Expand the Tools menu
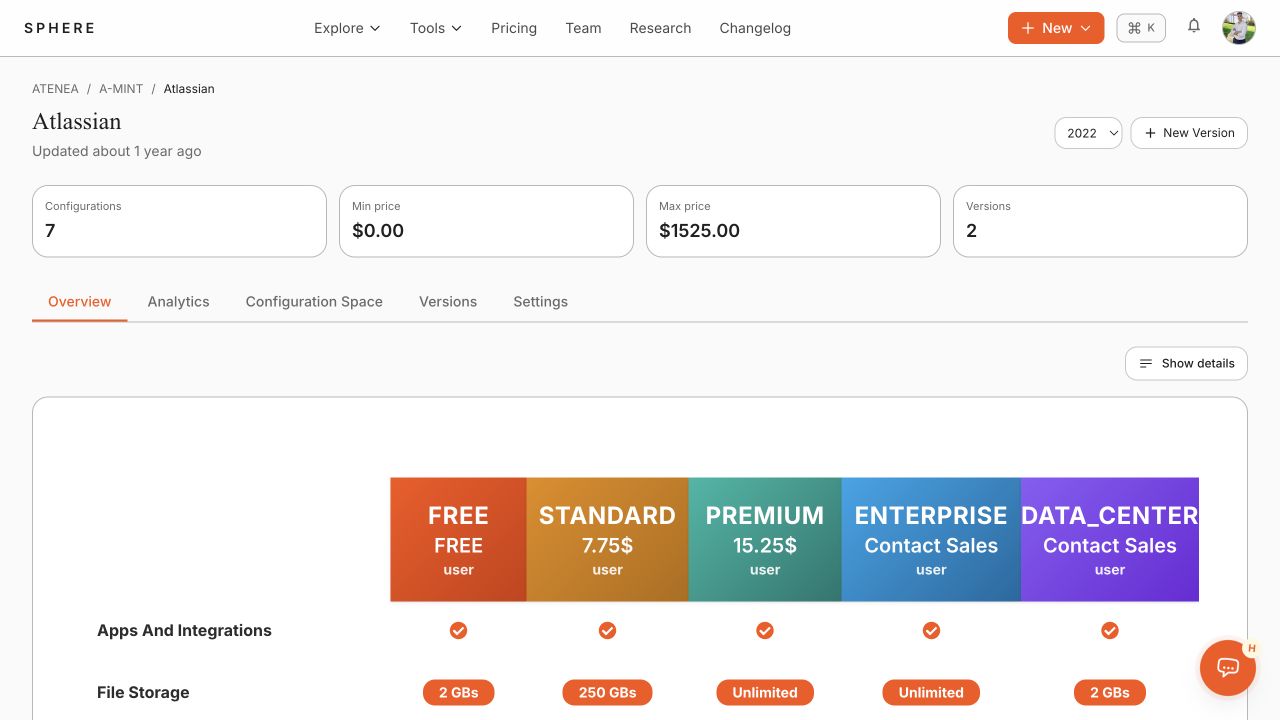 436,28
